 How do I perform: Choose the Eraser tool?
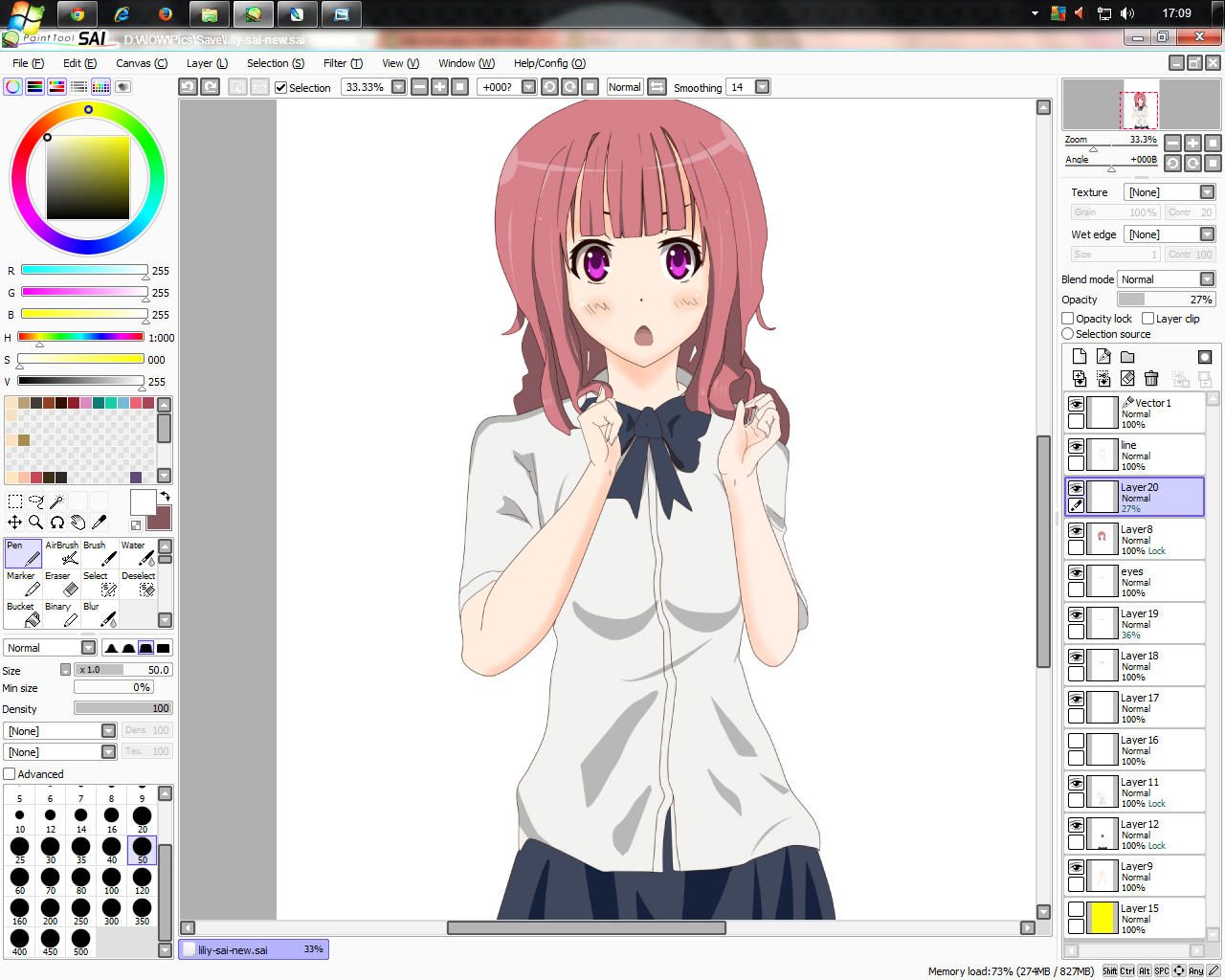pyautogui.click(x=62, y=584)
